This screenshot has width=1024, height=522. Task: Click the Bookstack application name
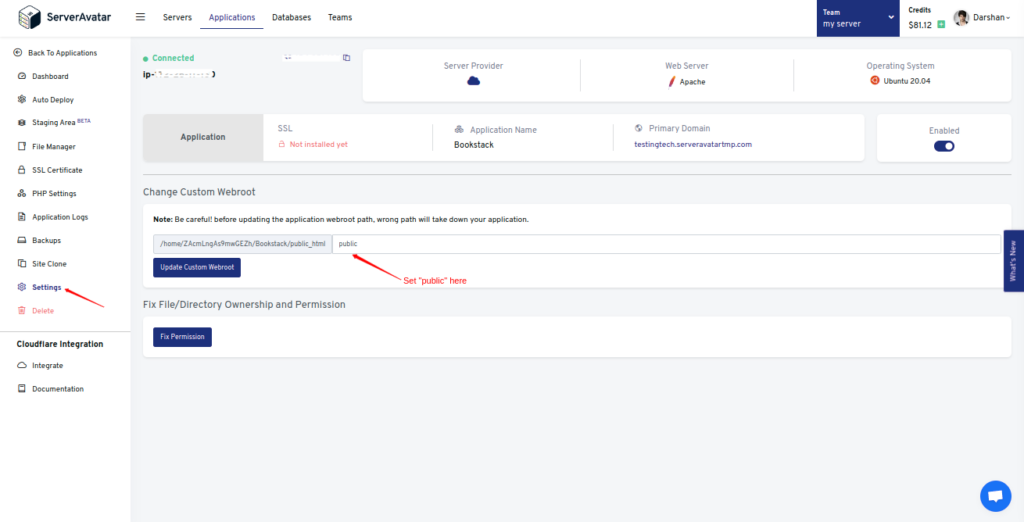(474, 145)
